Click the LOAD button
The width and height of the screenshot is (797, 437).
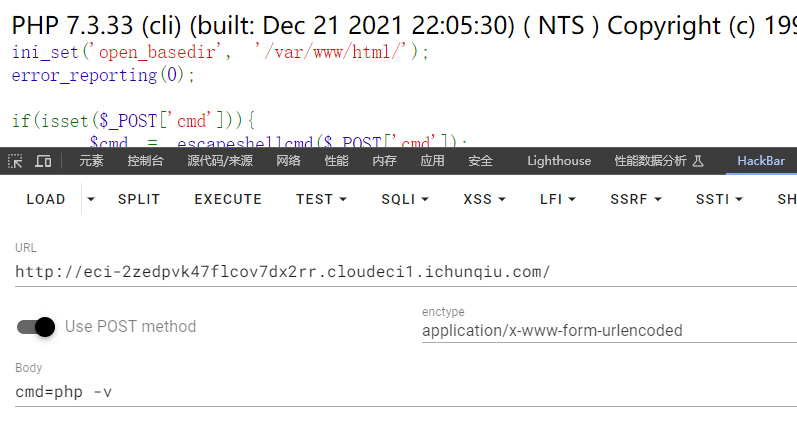click(46, 199)
